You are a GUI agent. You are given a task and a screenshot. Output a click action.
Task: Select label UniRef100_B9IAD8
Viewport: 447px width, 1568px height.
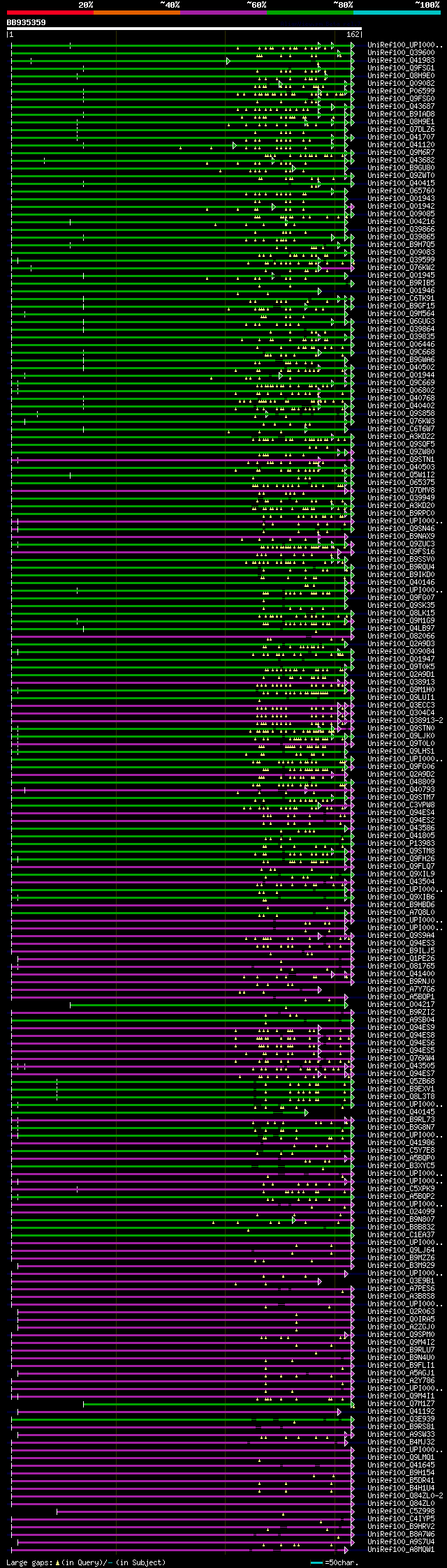401,114
